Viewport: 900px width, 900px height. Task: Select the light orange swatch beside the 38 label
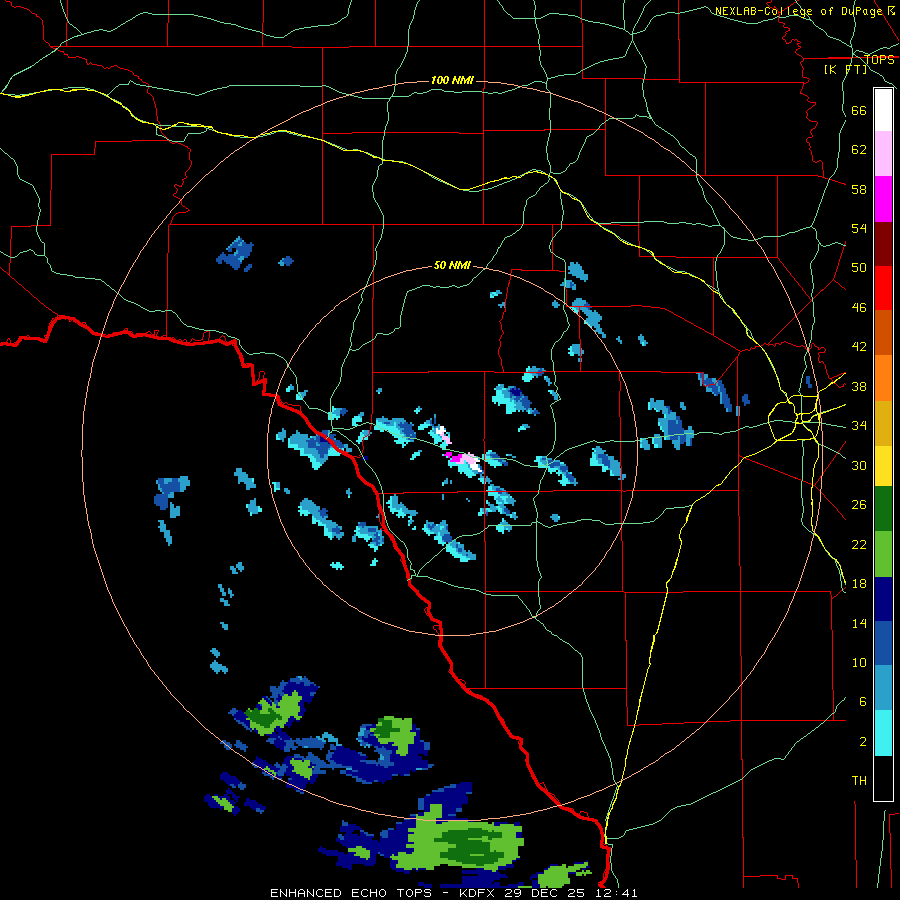pos(883,378)
